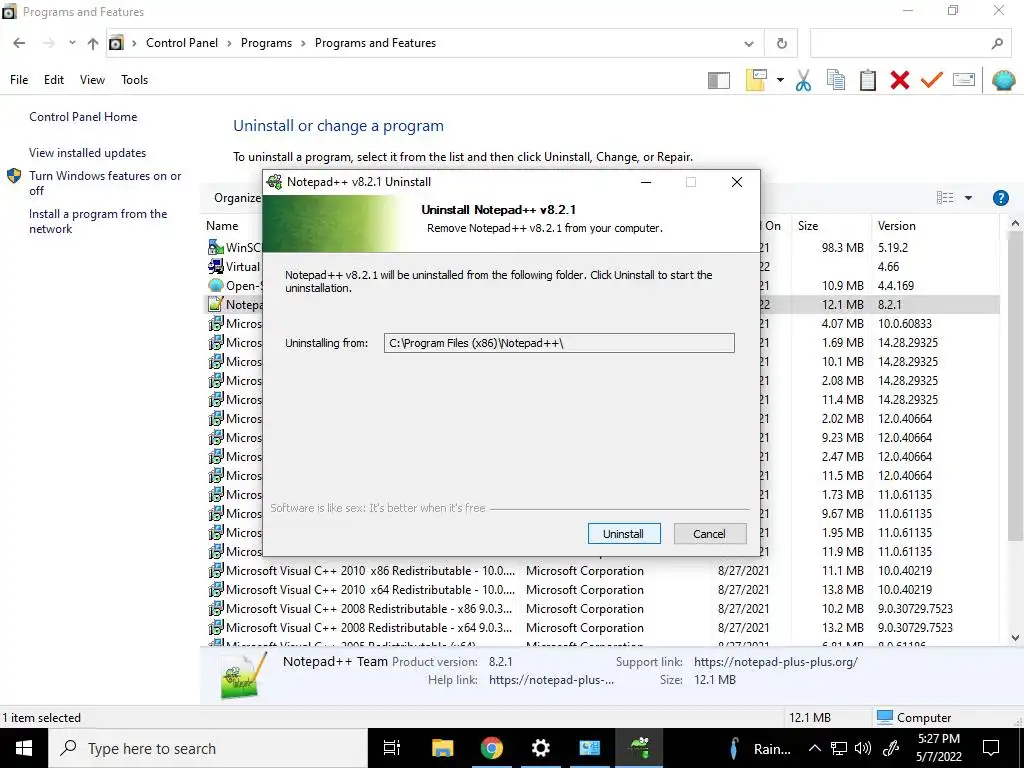Open File Explorer from the taskbar
The image size is (1024, 768).
click(x=442, y=748)
